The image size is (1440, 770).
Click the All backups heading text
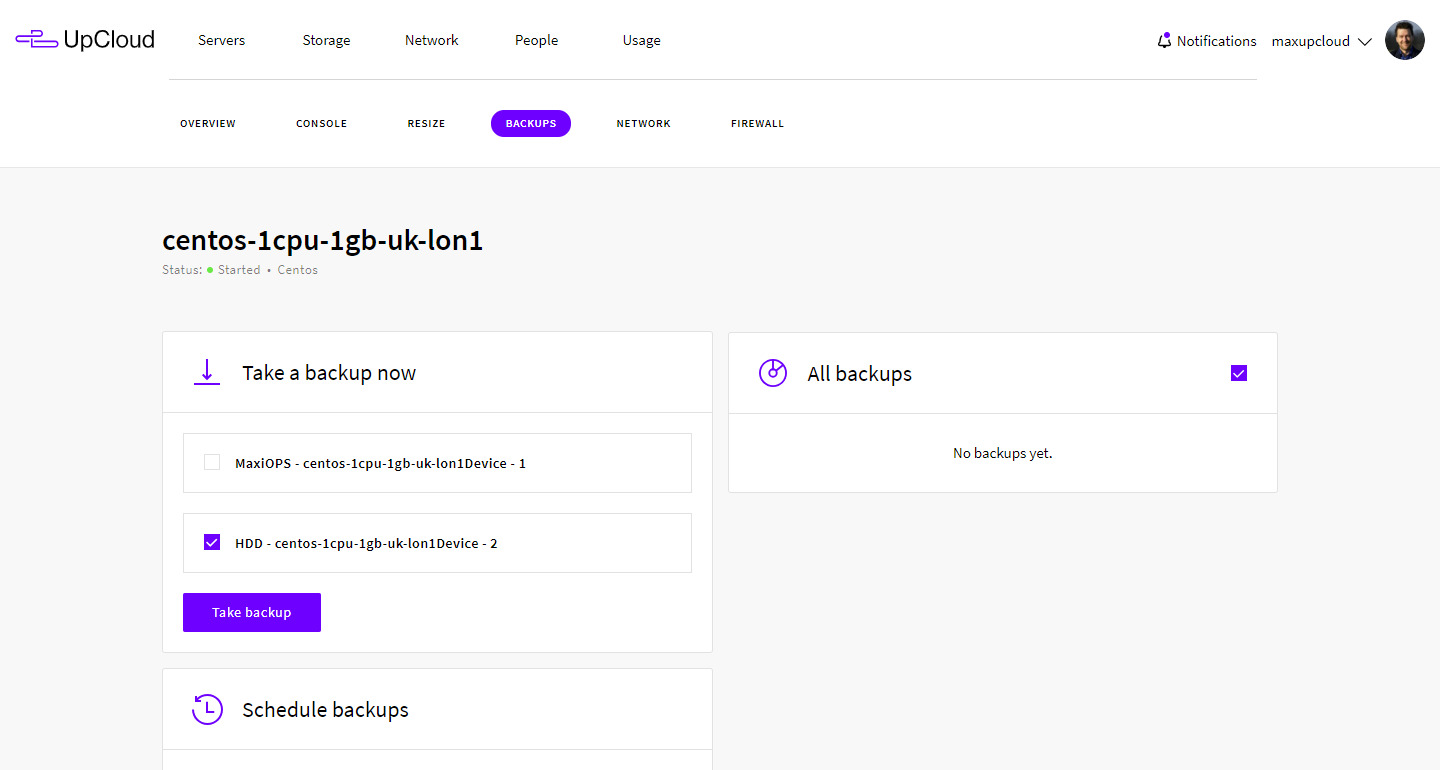pyautogui.click(x=860, y=374)
